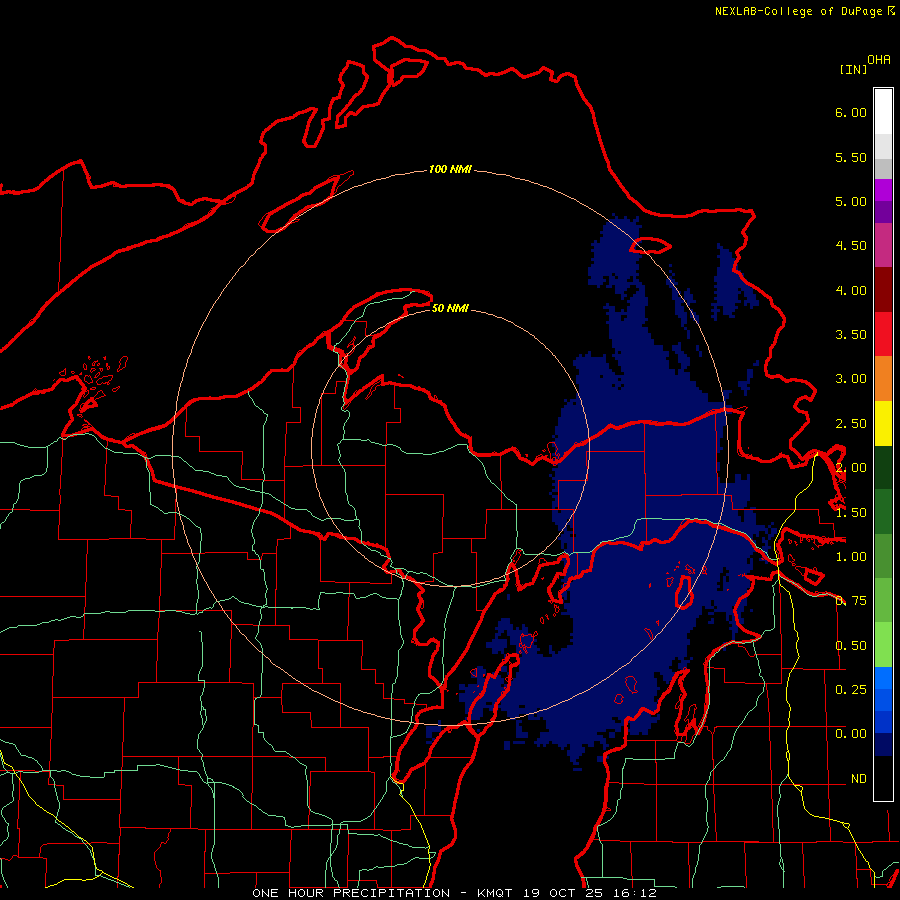Click the 5.00 legend value
This screenshot has height=900, width=900.
tap(851, 201)
